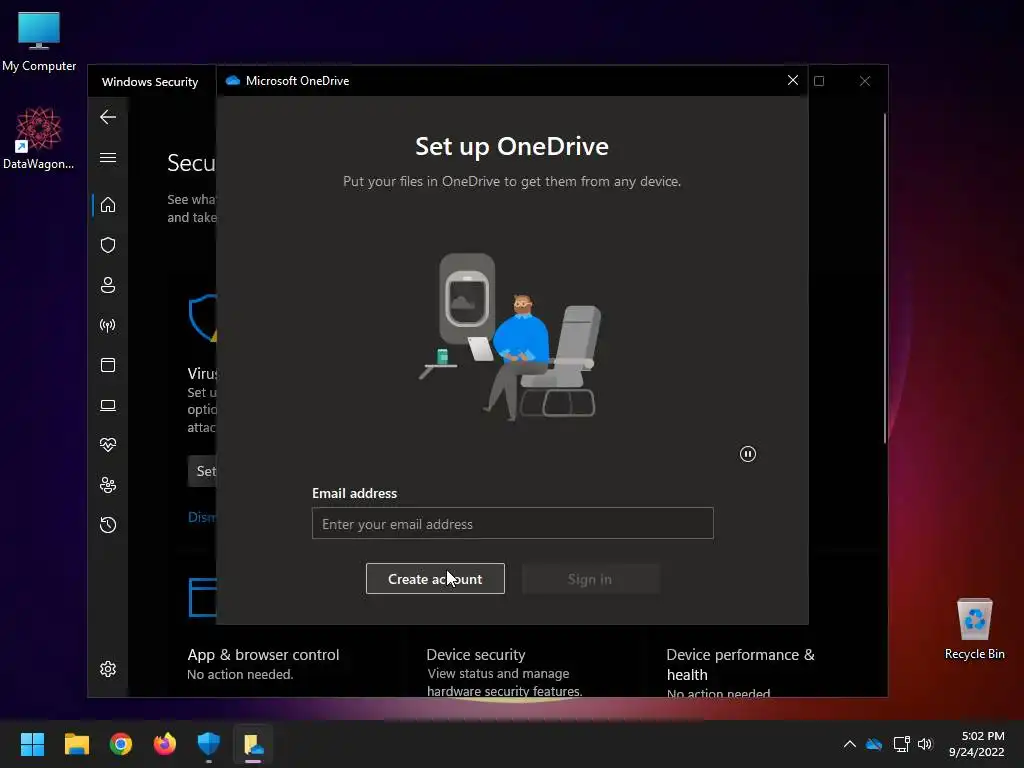
Task: Click the OneDrive setup taskbar icon
Action: pyautogui.click(x=253, y=744)
